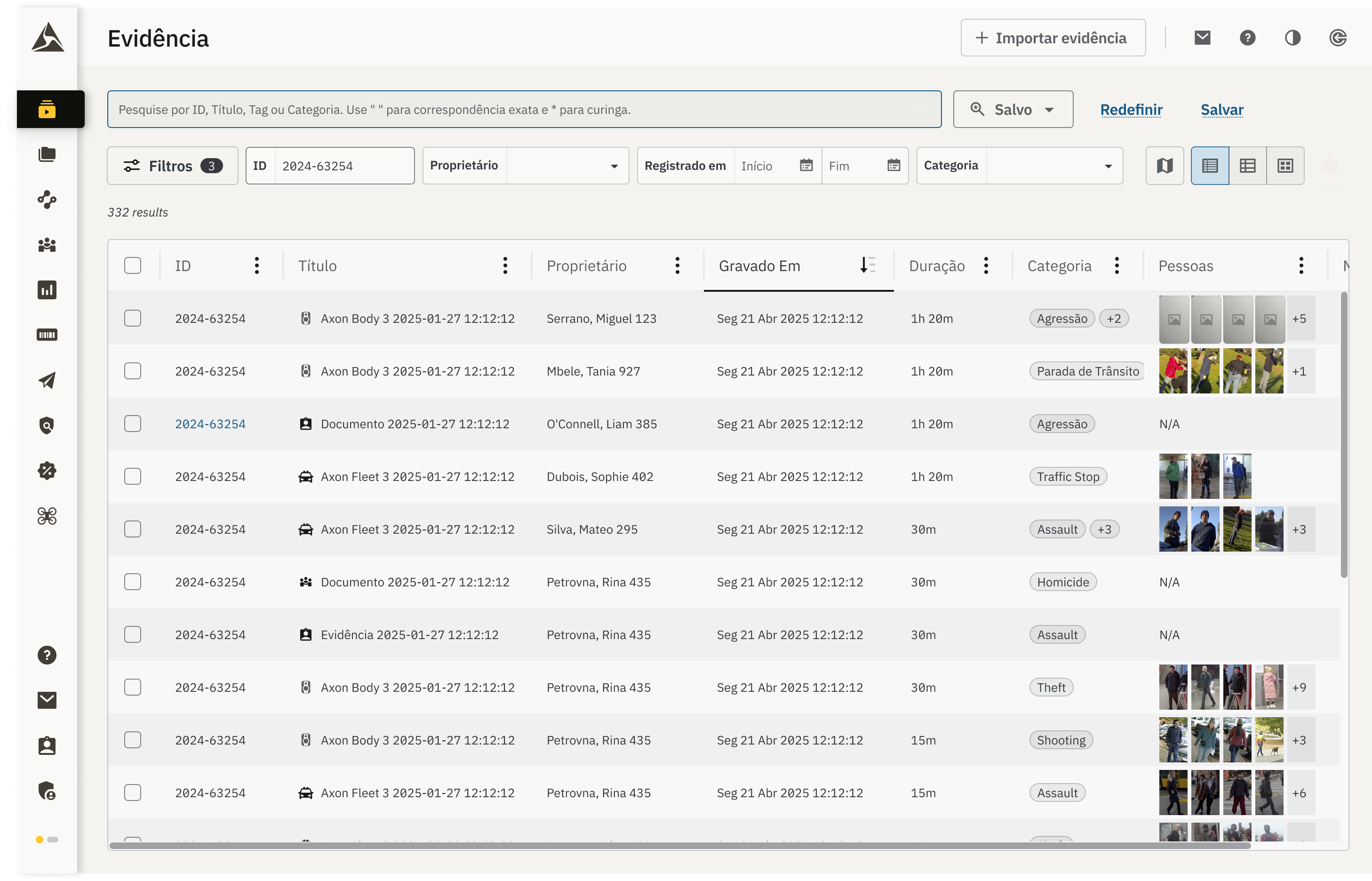Click the drone icon in the sidebar

click(x=47, y=516)
